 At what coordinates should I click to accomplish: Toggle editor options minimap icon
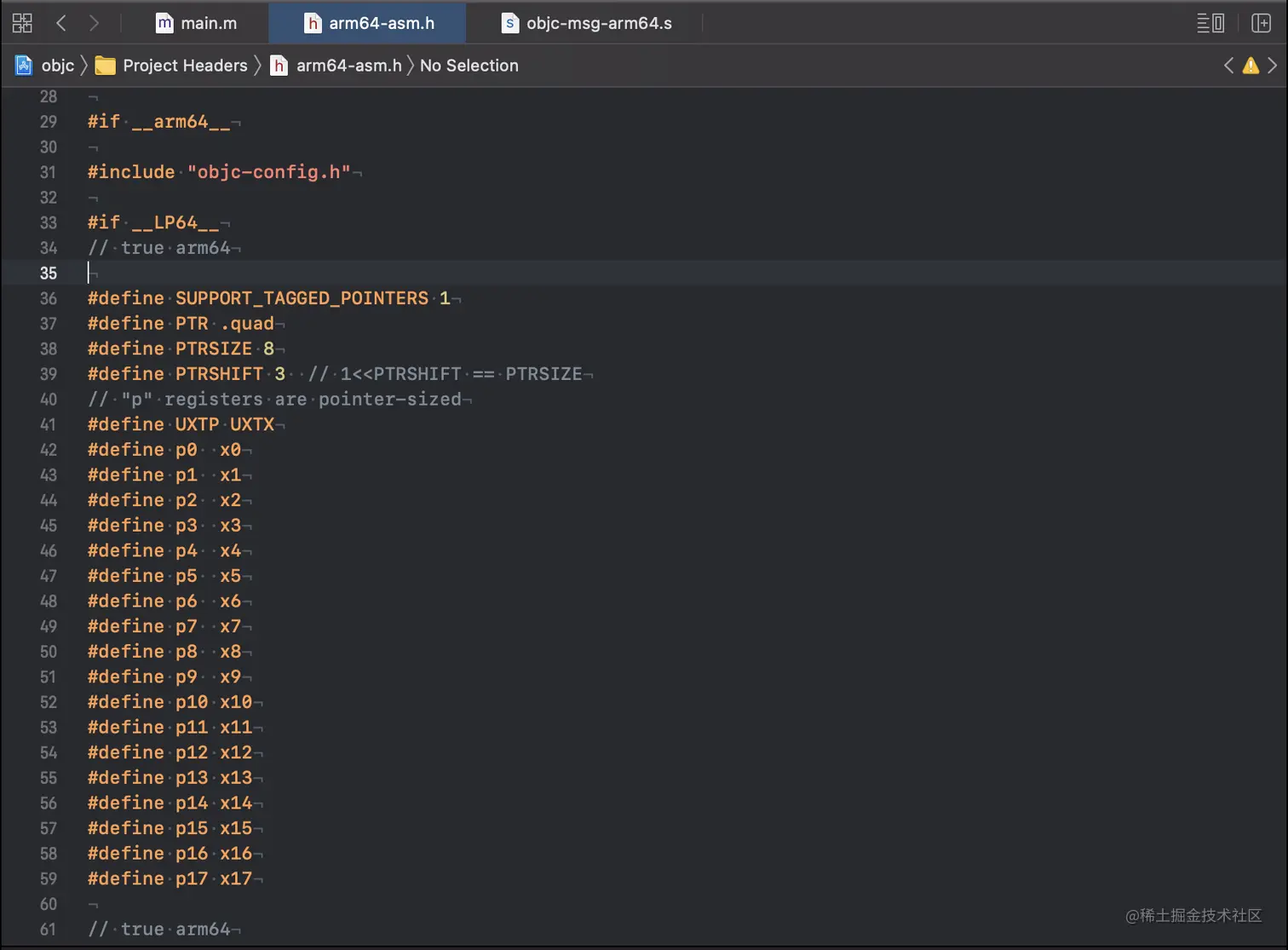tap(1210, 23)
